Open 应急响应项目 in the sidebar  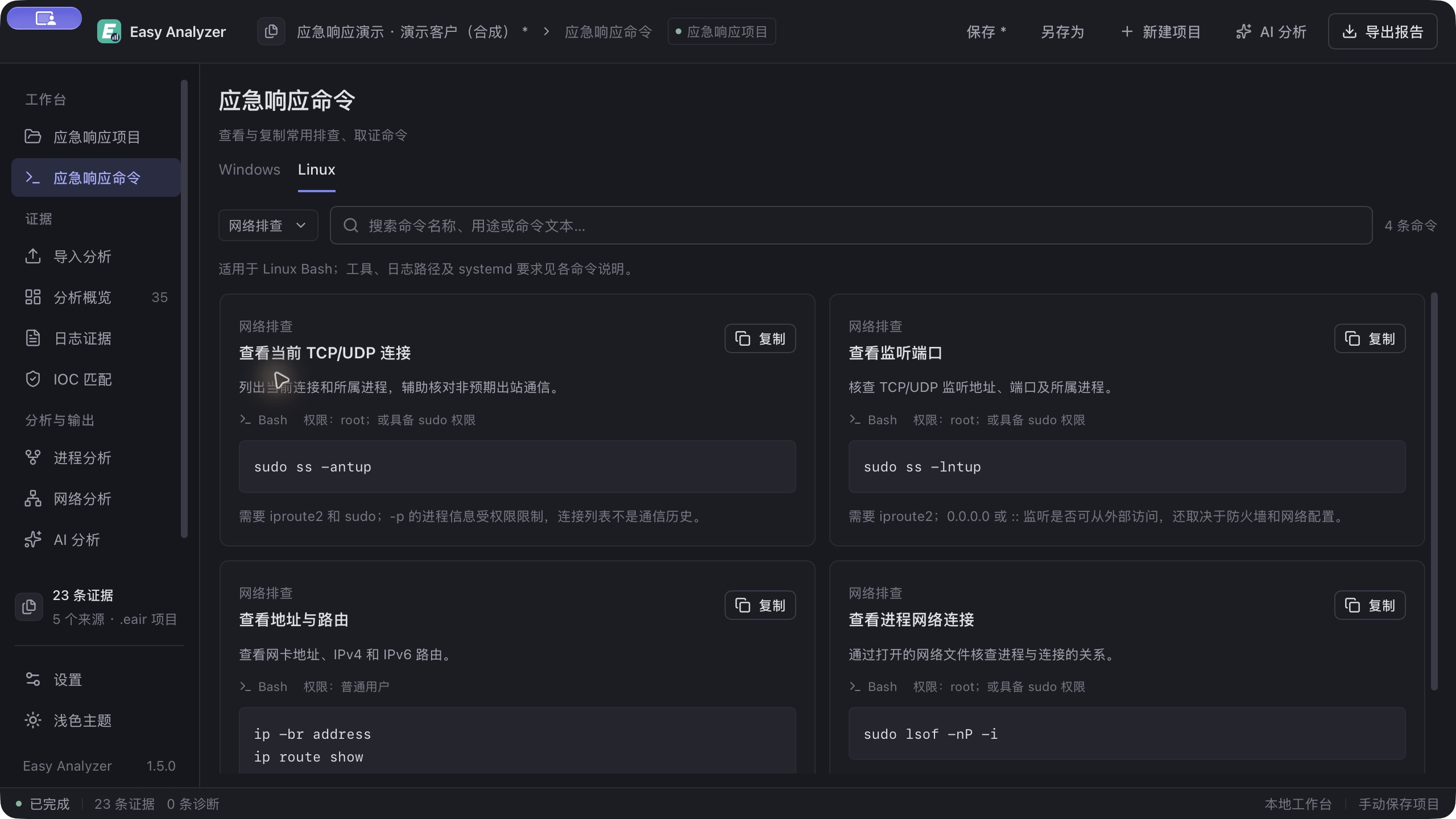96,137
